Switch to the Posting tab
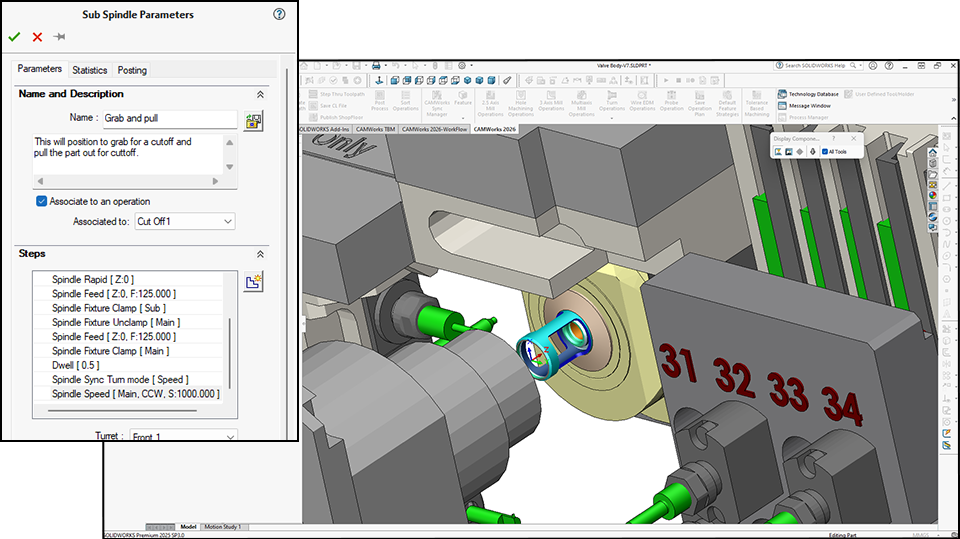This screenshot has width=960, height=539. (132, 70)
